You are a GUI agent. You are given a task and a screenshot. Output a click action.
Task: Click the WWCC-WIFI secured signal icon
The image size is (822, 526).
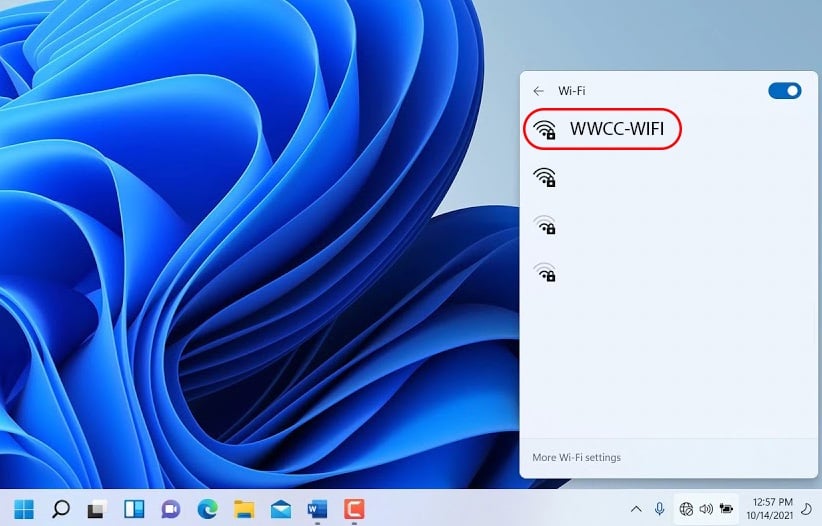tap(544, 129)
